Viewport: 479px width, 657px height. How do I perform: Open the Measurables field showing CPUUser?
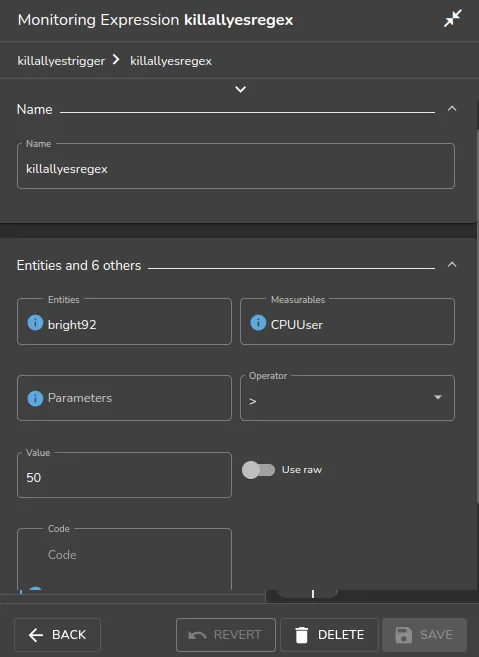pyautogui.click(x=347, y=322)
